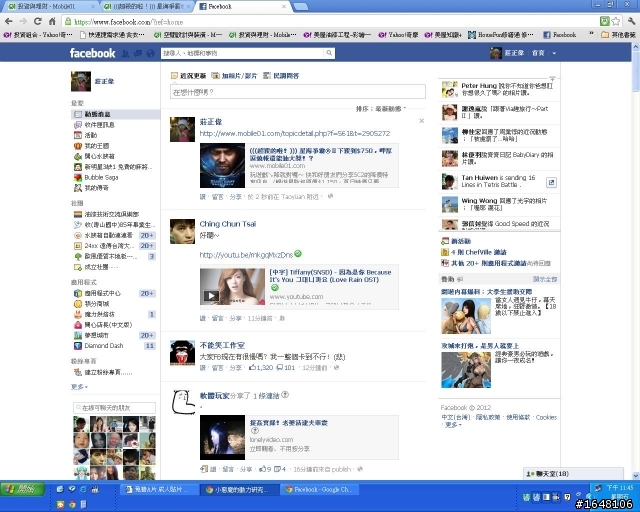Open the notifications globe icon
Image resolution: width=640 pixels, height=512 pixels.
150,53
